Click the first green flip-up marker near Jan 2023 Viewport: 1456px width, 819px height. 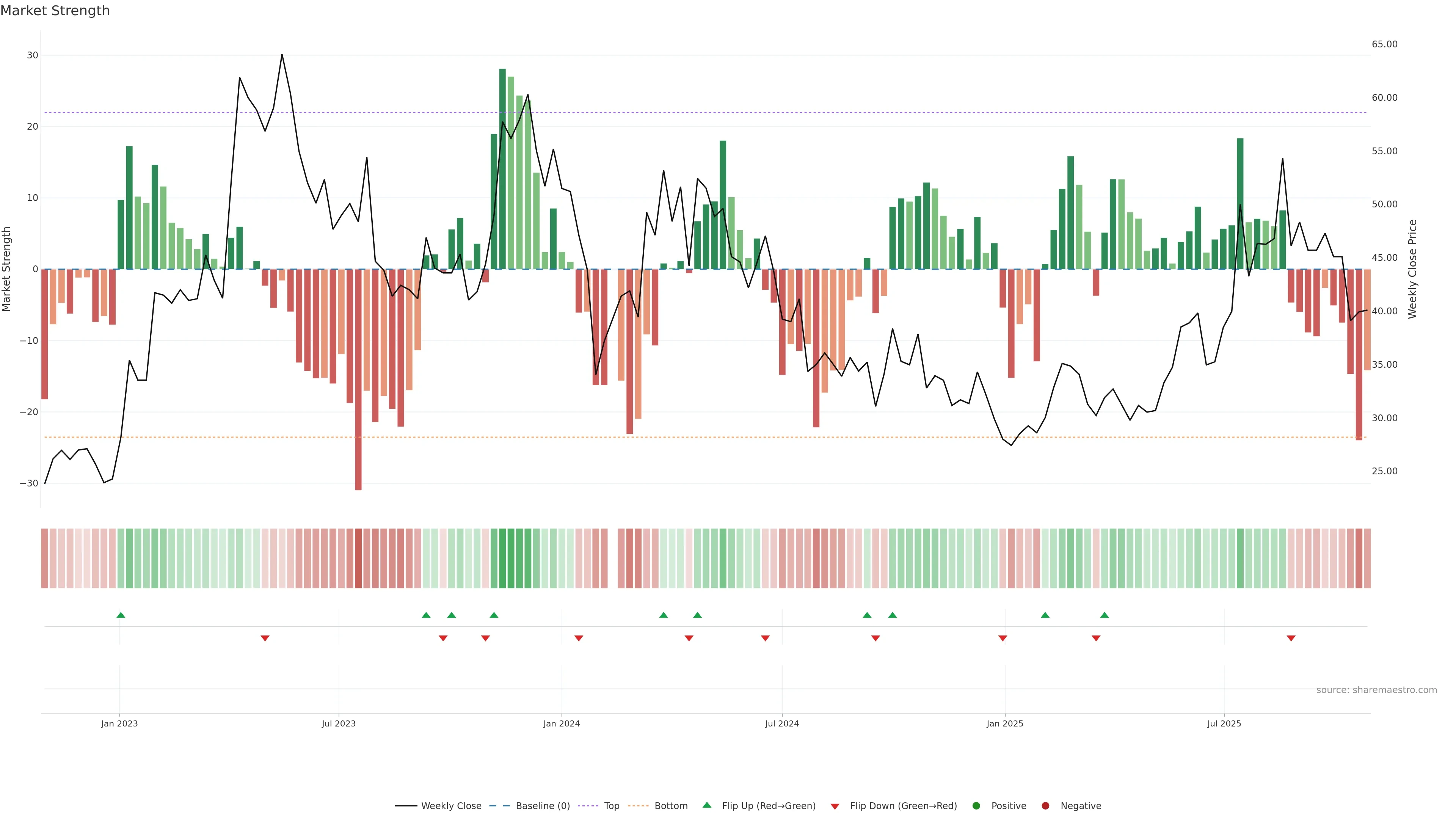tap(121, 615)
